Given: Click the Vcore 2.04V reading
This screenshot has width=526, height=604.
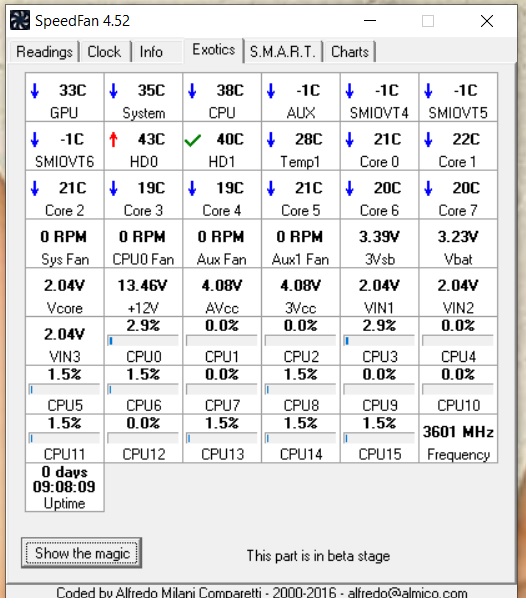Looking at the screenshot, I should click(x=65, y=292).
